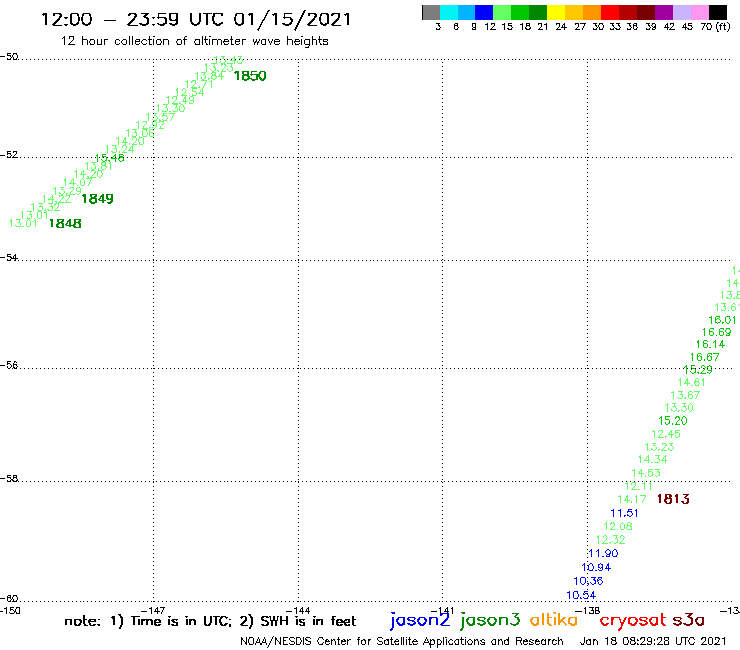This screenshot has width=740, height=650.
Task: Click the time label 1850
Action: click(250, 76)
